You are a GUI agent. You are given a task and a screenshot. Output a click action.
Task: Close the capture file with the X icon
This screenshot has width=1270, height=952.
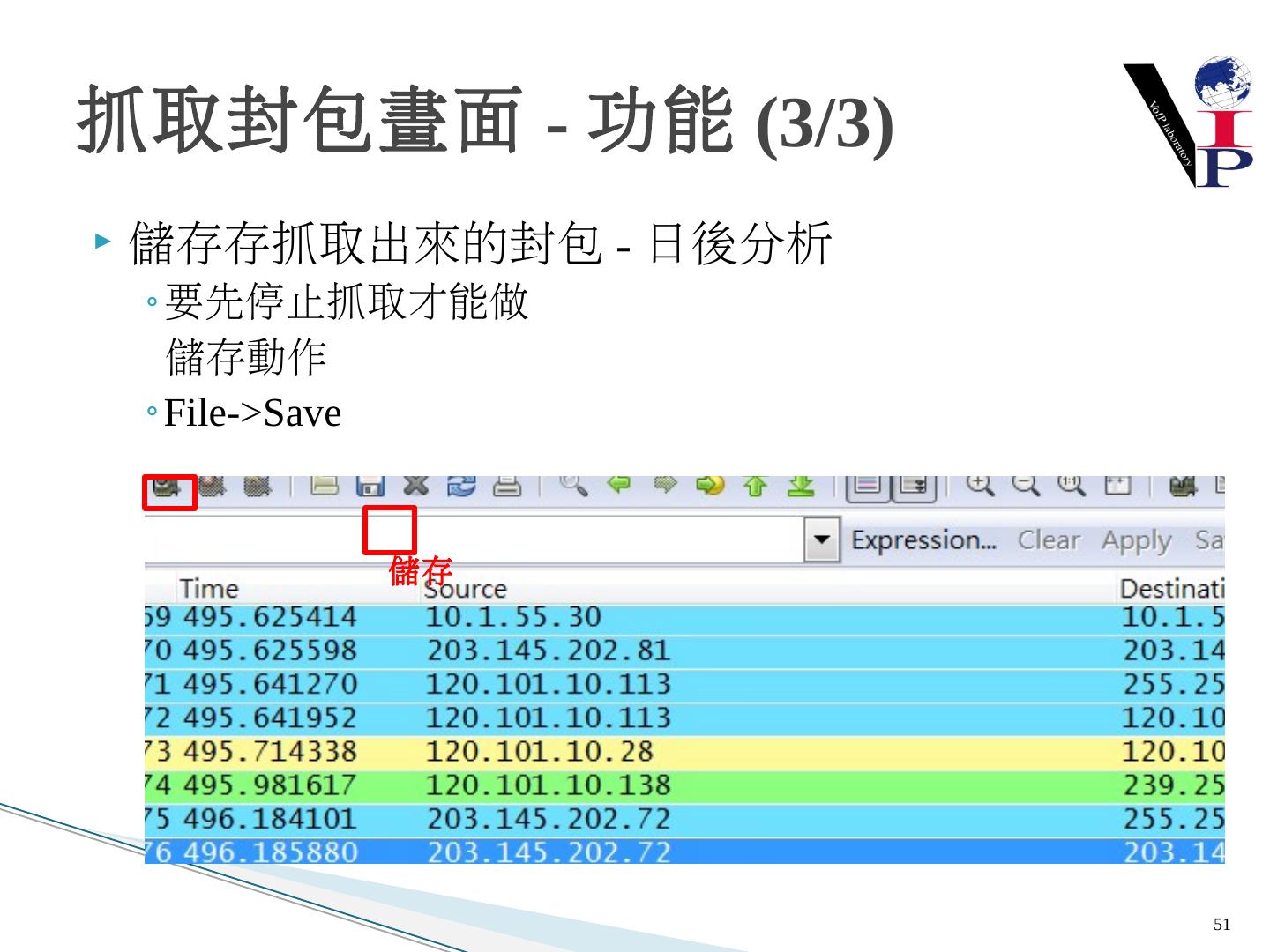click(416, 485)
